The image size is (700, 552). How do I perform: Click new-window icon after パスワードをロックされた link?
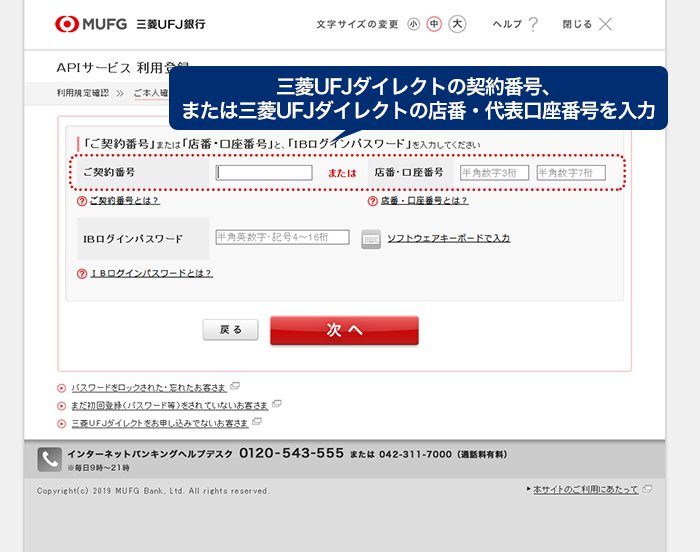click(x=235, y=385)
